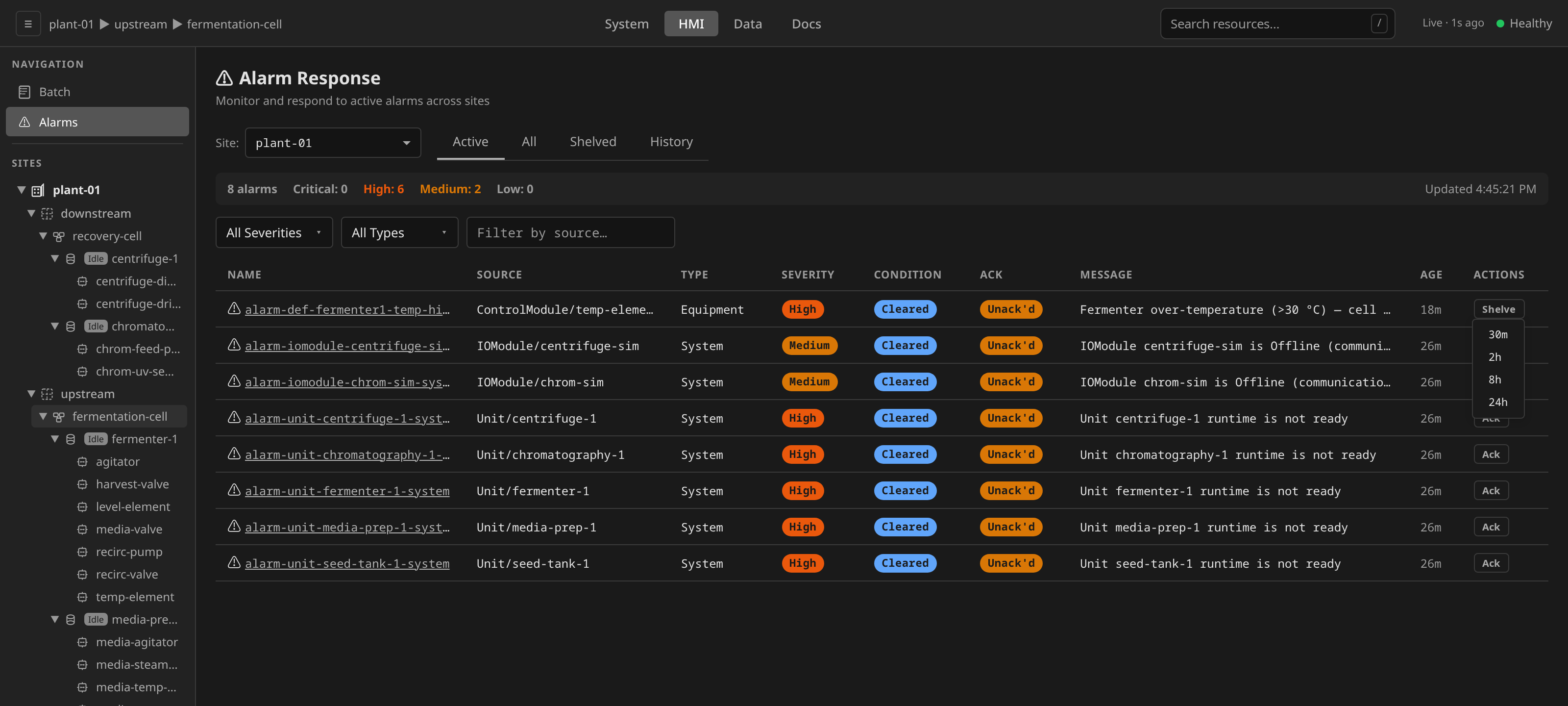This screenshot has height=706, width=1568.
Task: Click the Search resources field
Action: 1277,24
